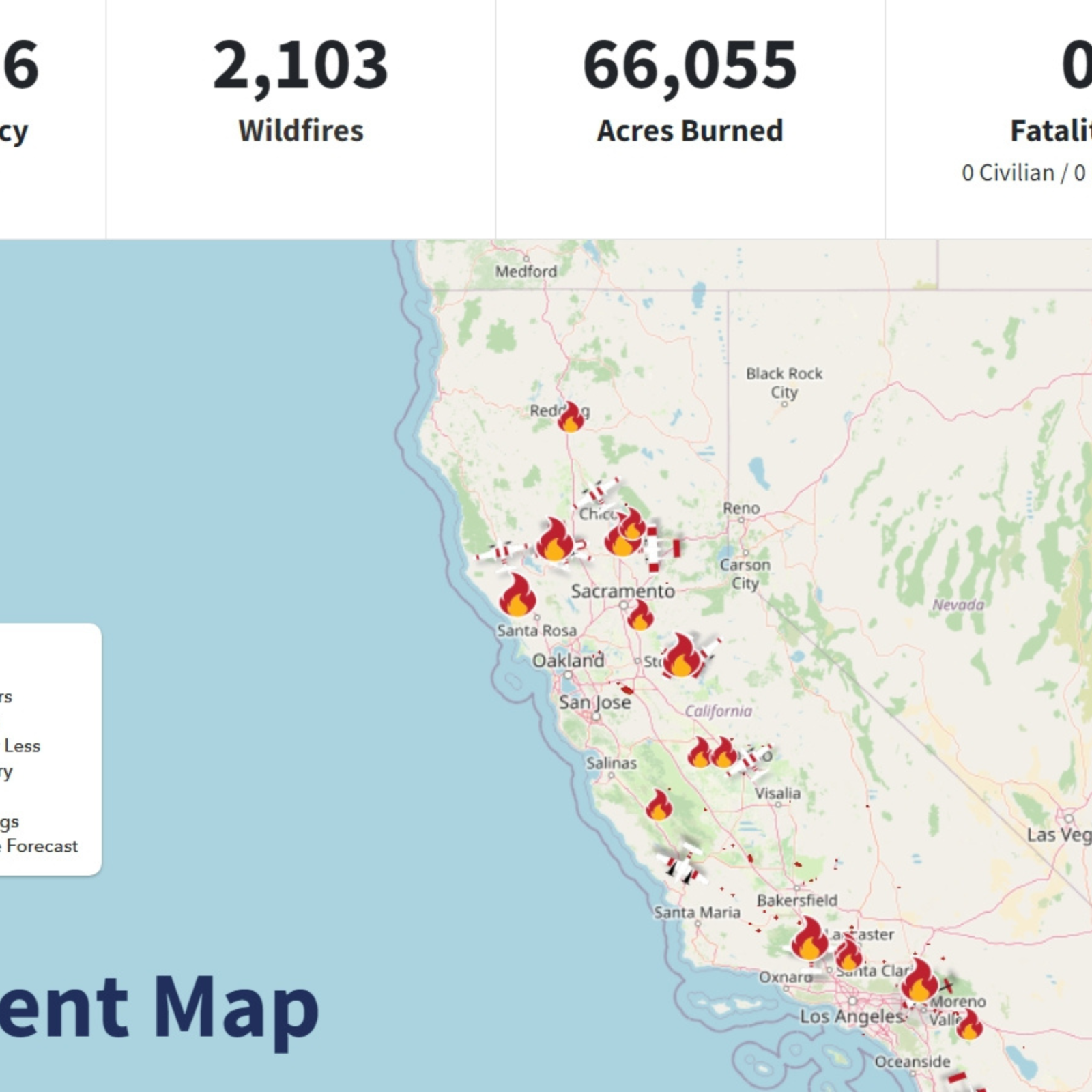Click the Los Angeles city label
The width and height of the screenshot is (1092, 1092).
point(851,1016)
